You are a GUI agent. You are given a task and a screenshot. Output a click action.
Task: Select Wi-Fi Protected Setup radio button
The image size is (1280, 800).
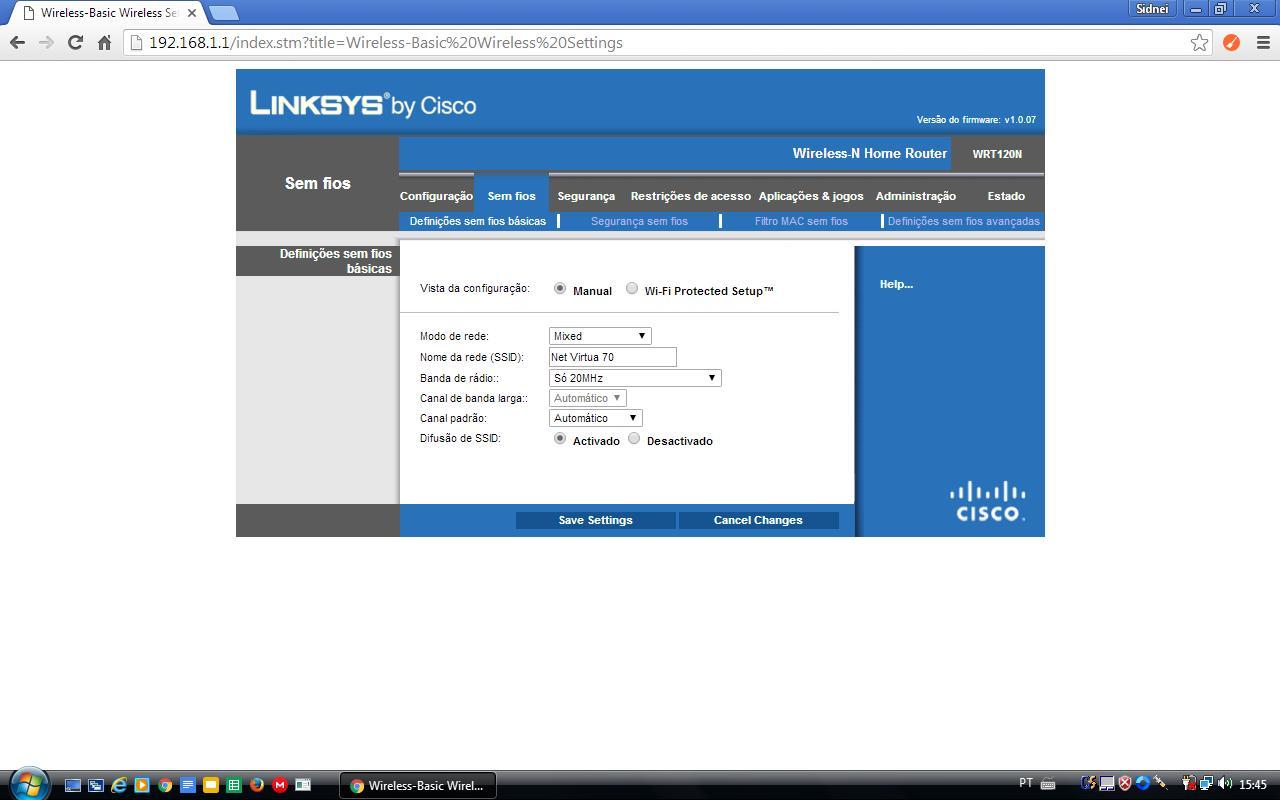click(632, 288)
